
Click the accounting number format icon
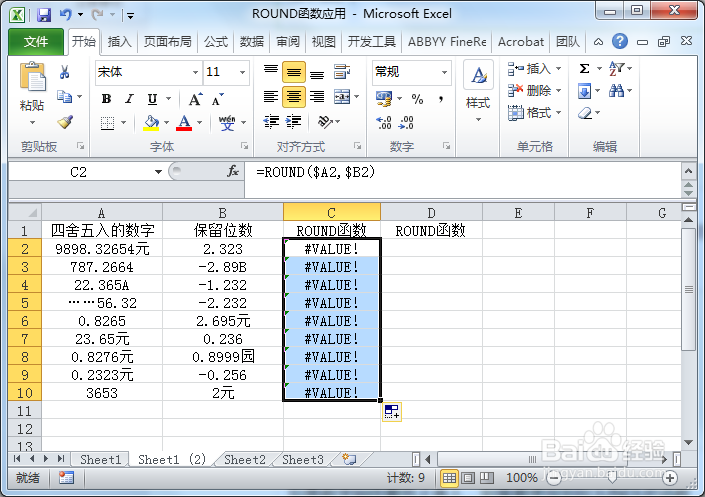[384, 99]
